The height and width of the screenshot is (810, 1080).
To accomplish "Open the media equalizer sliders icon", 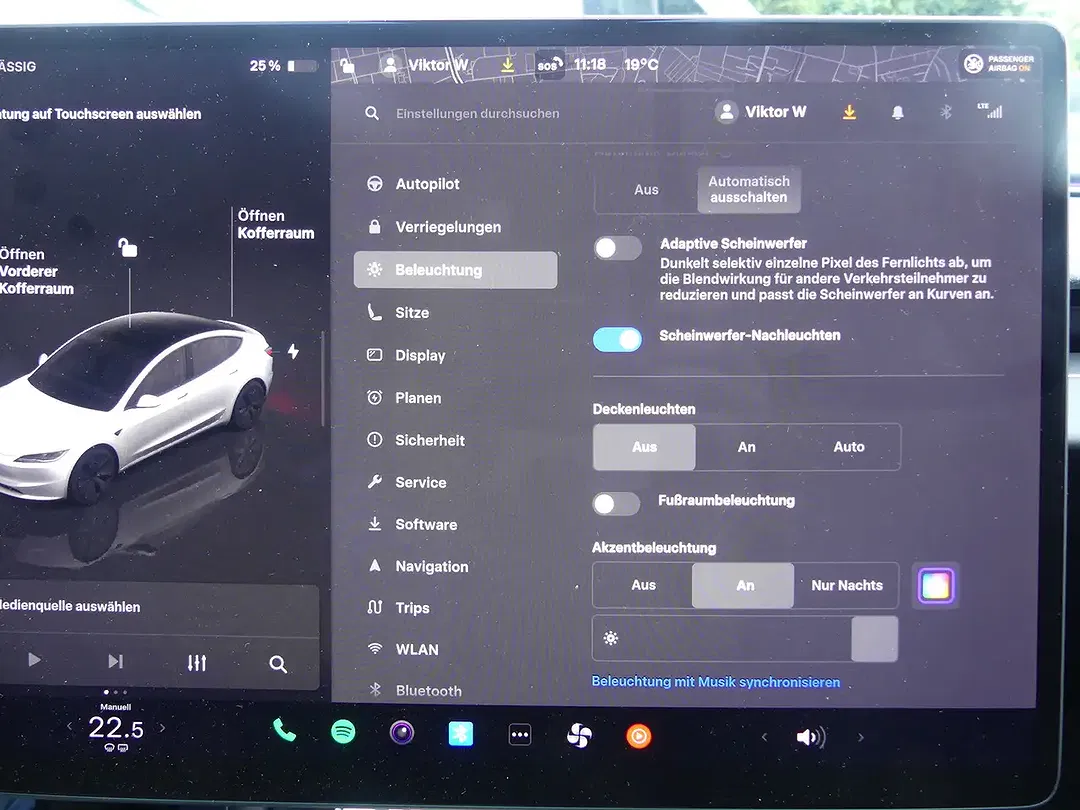I will (x=197, y=663).
